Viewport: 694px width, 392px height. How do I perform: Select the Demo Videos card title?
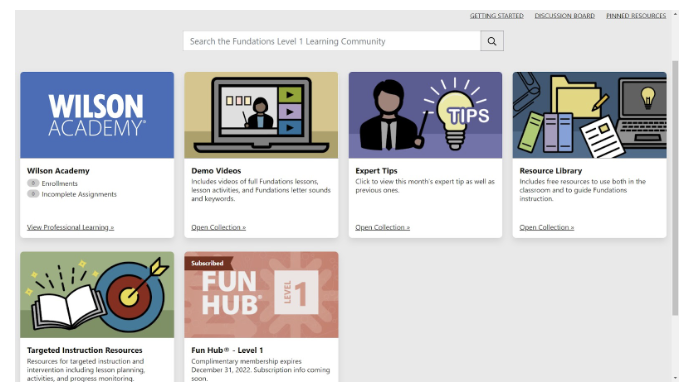(x=216, y=171)
